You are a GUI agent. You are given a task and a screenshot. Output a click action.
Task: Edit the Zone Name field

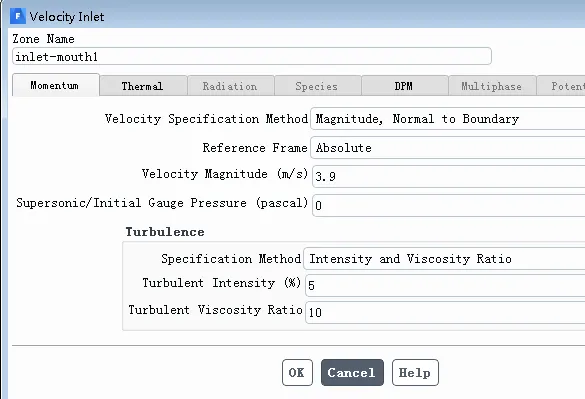coord(252,56)
